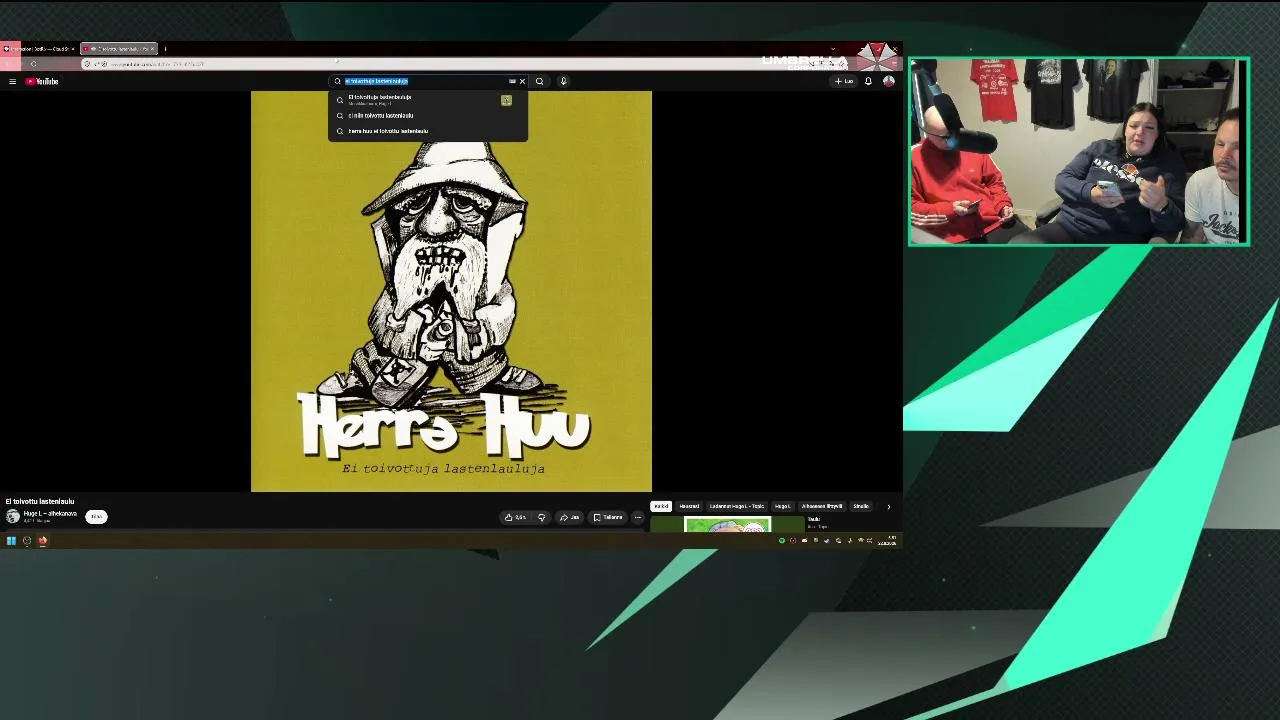
Task: Select the Lähettäjä Huge L - Topic chip
Action: [x=737, y=506]
